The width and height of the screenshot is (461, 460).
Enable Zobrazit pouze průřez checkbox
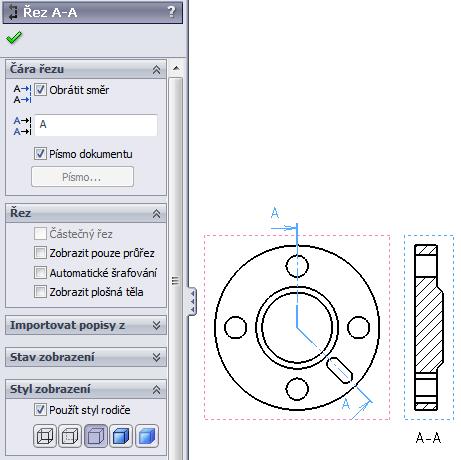click(40, 253)
